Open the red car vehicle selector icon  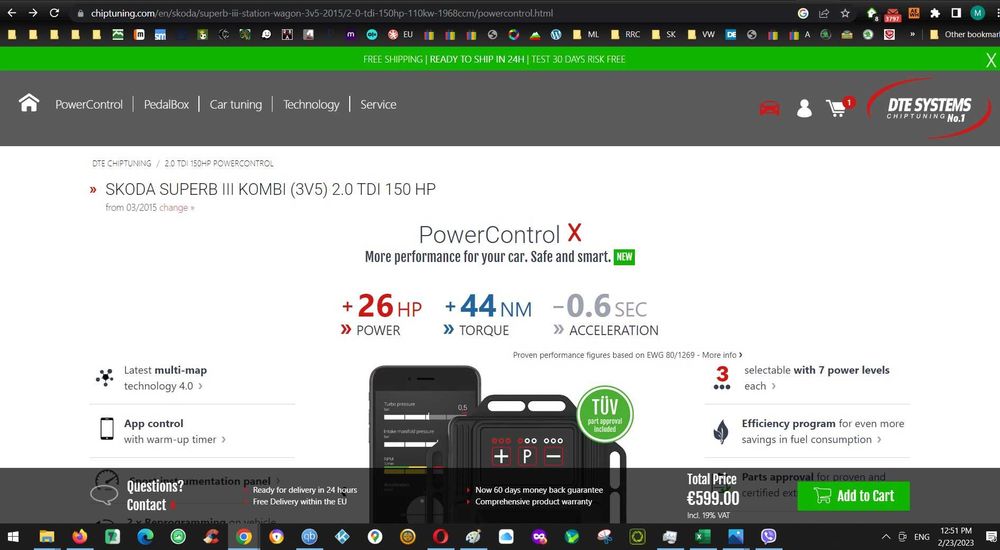(769, 108)
